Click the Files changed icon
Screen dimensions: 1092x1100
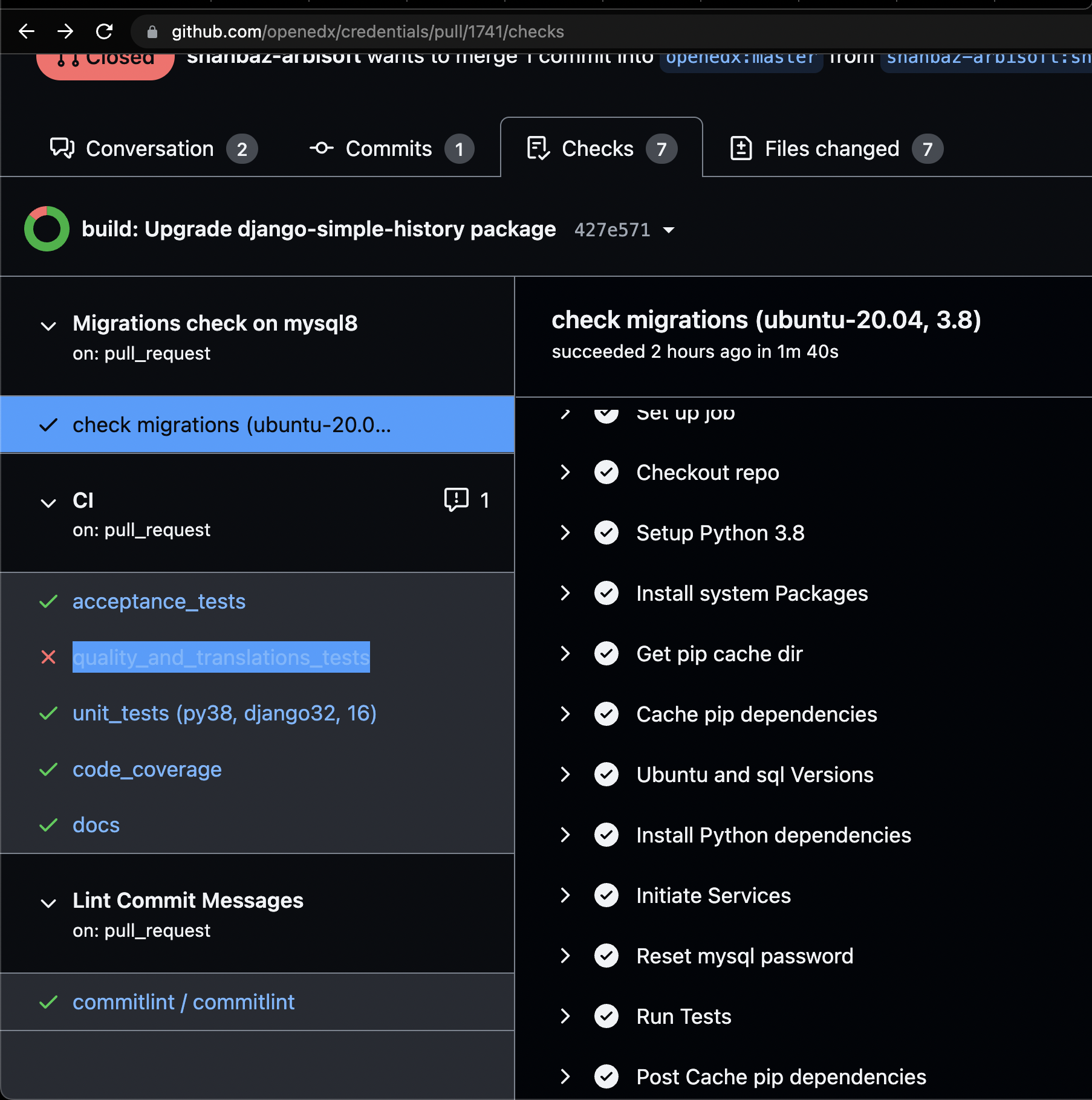coord(741,149)
